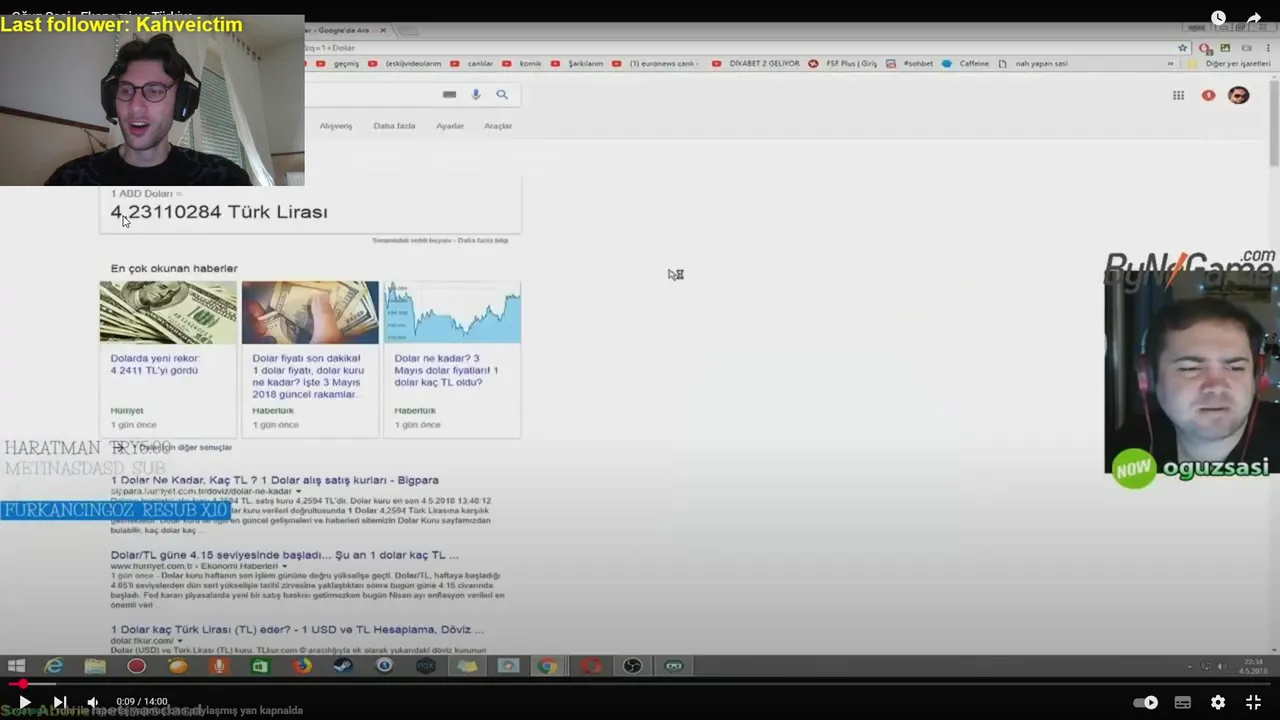Open the Caffeine bookmark
This screenshot has height=720, width=1280.
pyautogui.click(x=966, y=64)
